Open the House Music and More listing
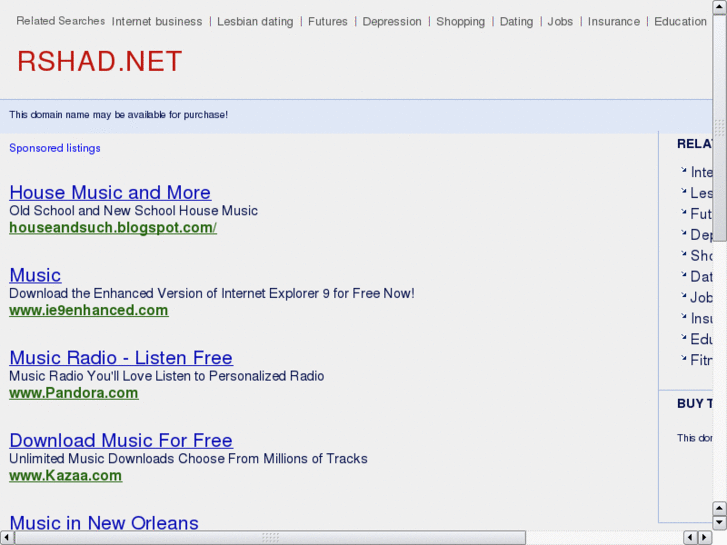 [x=110, y=192]
